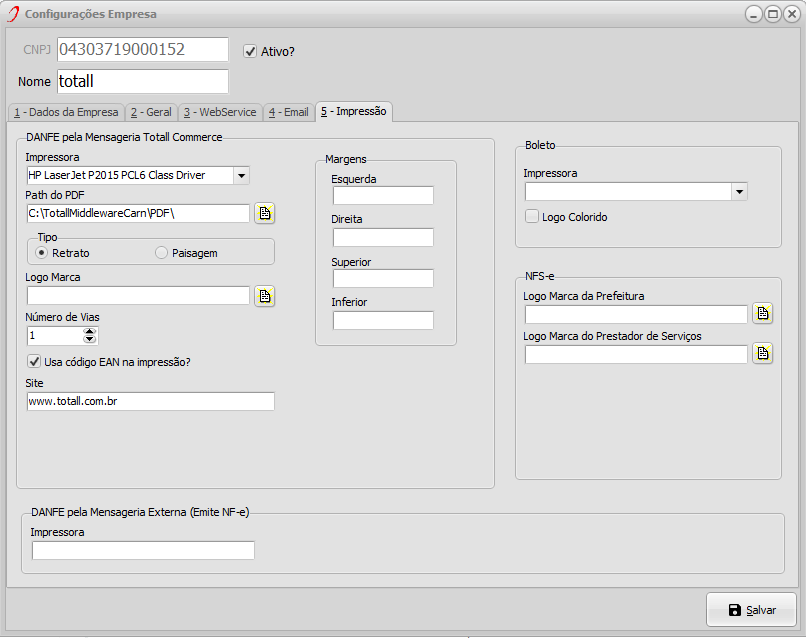
Task: Click the Esquerda margin input field
Action: pyautogui.click(x=383, y=195)
